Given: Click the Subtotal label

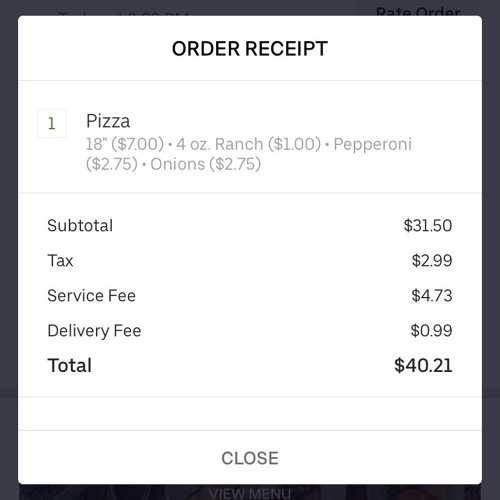Looking at the screenshot, I should 80,226.
